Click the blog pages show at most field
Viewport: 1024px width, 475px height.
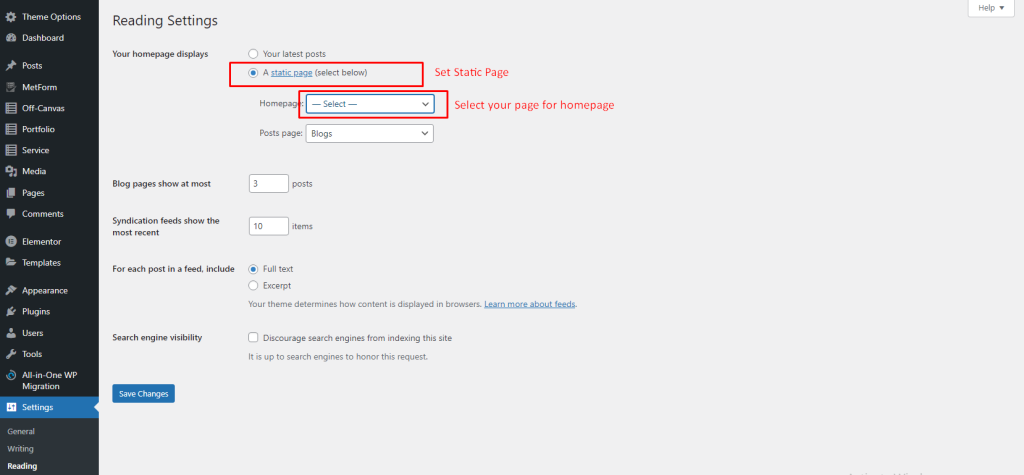point(267,184)
